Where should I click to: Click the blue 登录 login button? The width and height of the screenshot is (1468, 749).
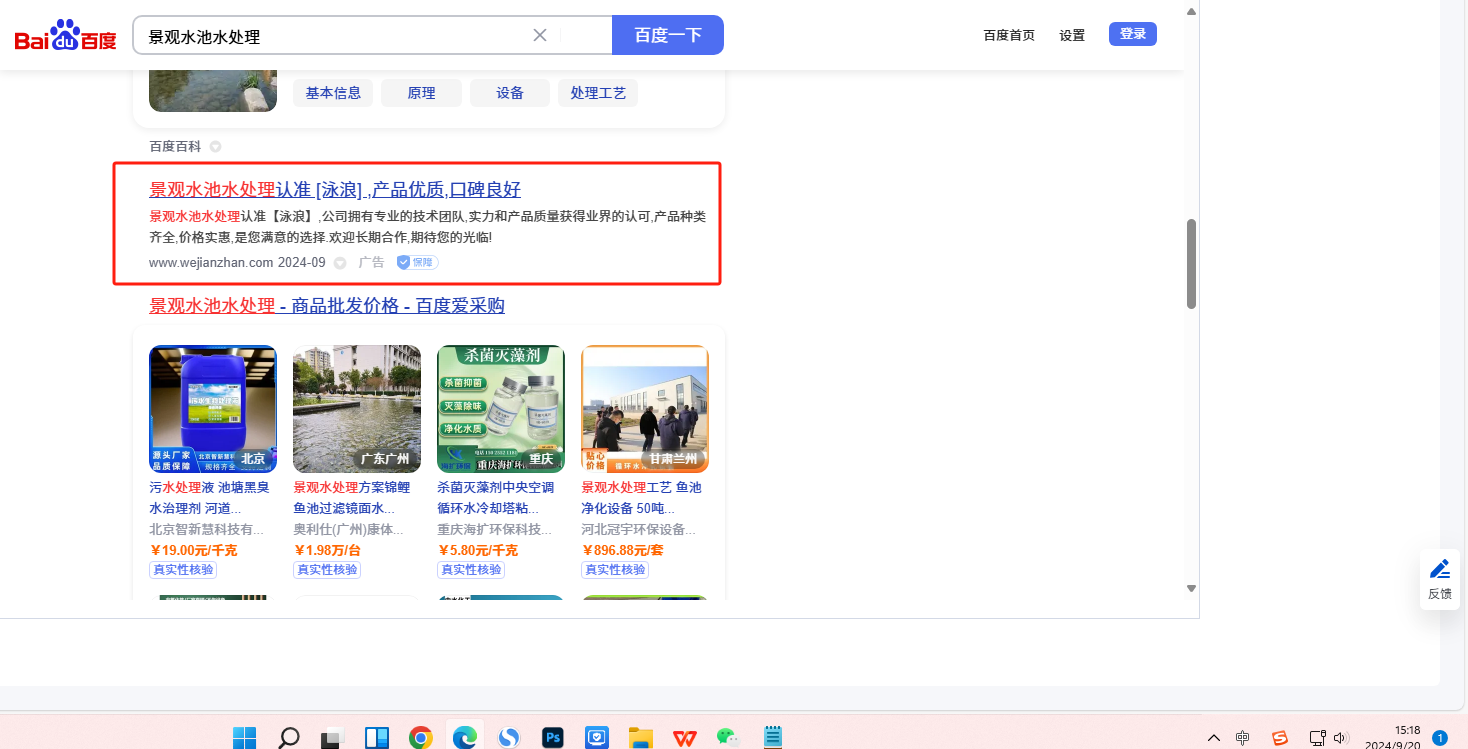coord(1132,34)
